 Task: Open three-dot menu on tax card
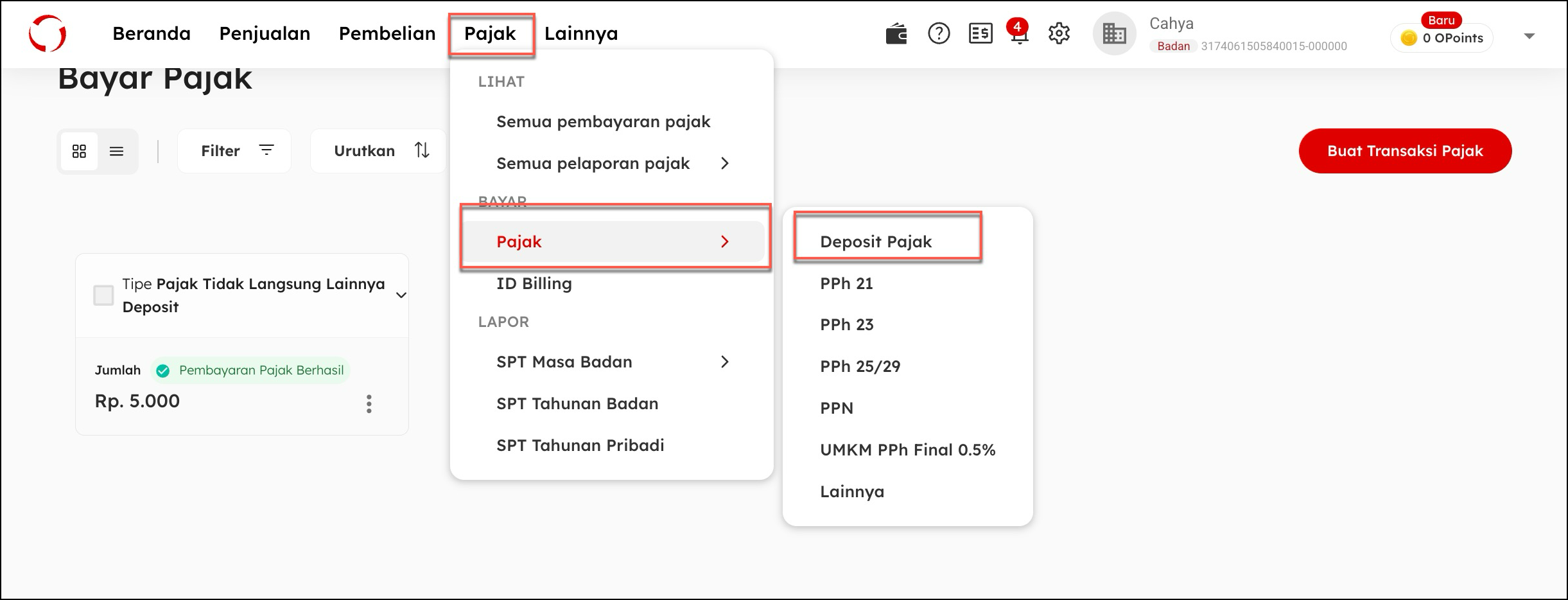pyautogui.click(x=369, y=403)
